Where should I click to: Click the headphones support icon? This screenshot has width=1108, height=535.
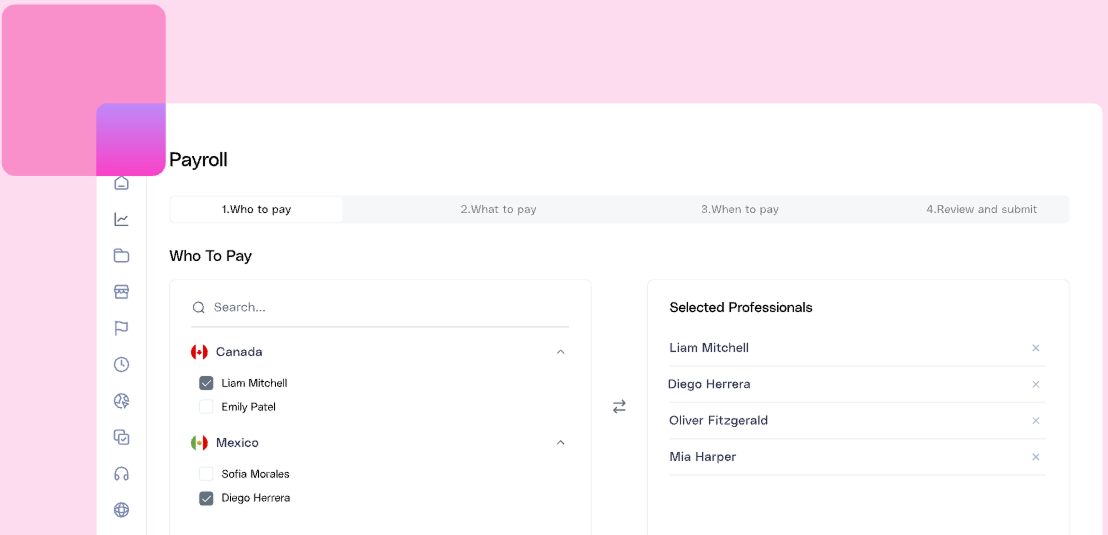tap(121, 473)
